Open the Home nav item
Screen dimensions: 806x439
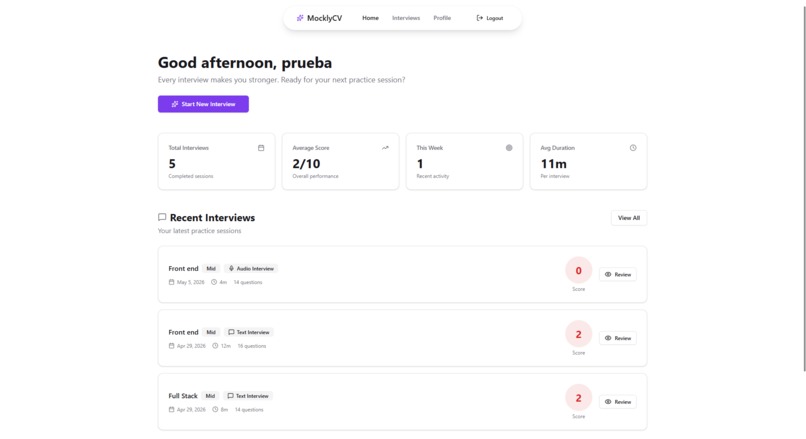pyautogui.click(x=370, y=18)
